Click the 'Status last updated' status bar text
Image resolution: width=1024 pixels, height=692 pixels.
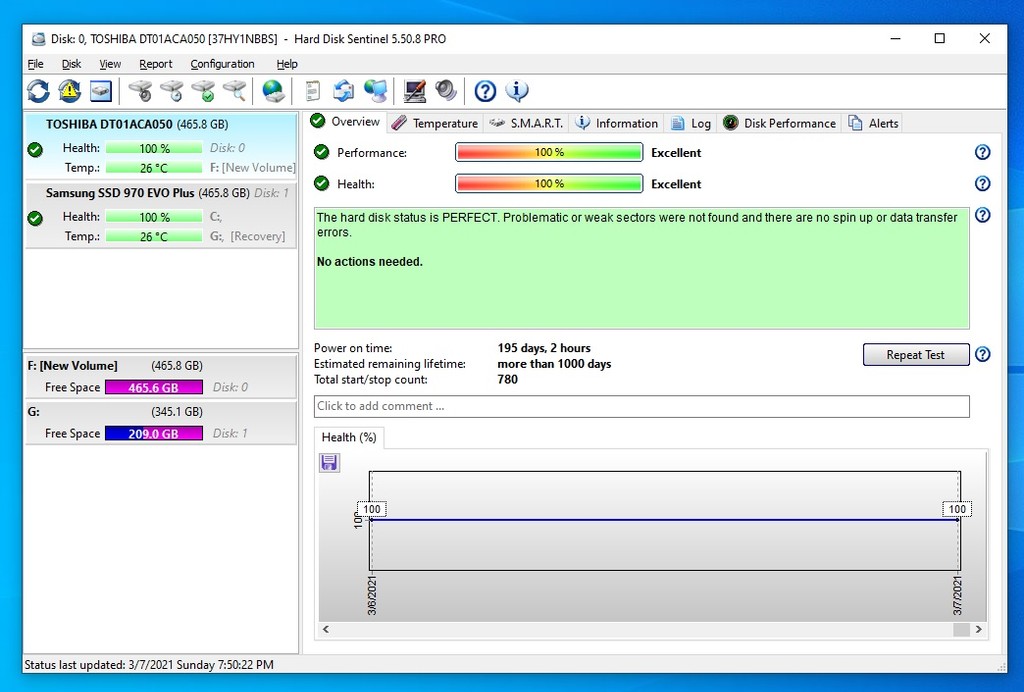click(x=149, y=665)
